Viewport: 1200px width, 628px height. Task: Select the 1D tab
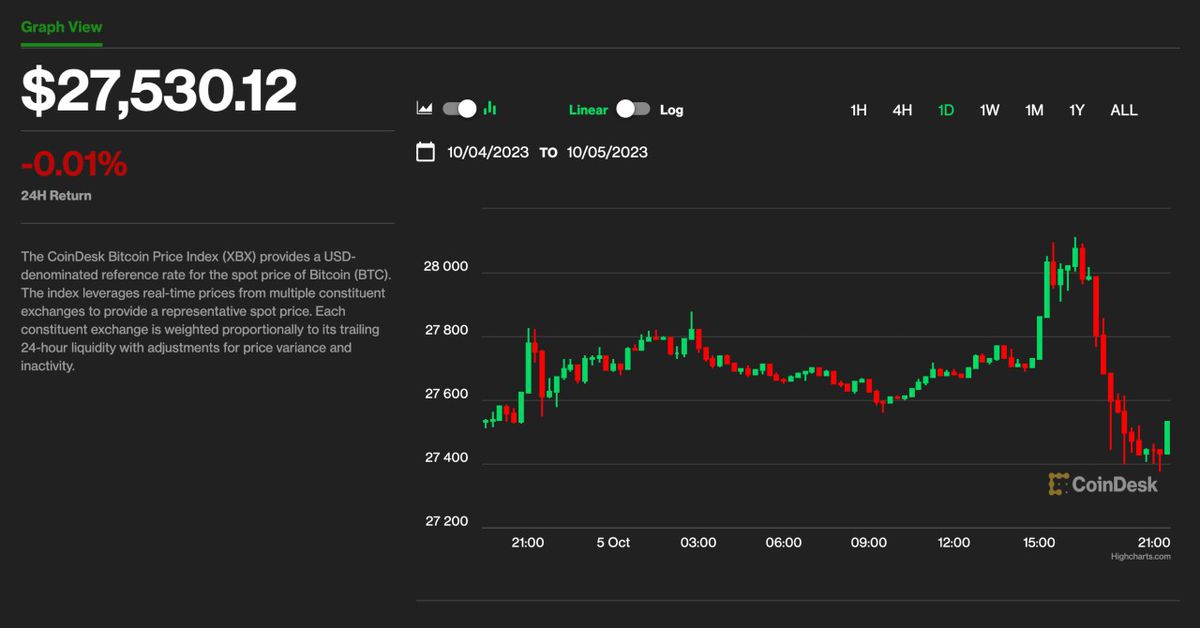(945, 110)
